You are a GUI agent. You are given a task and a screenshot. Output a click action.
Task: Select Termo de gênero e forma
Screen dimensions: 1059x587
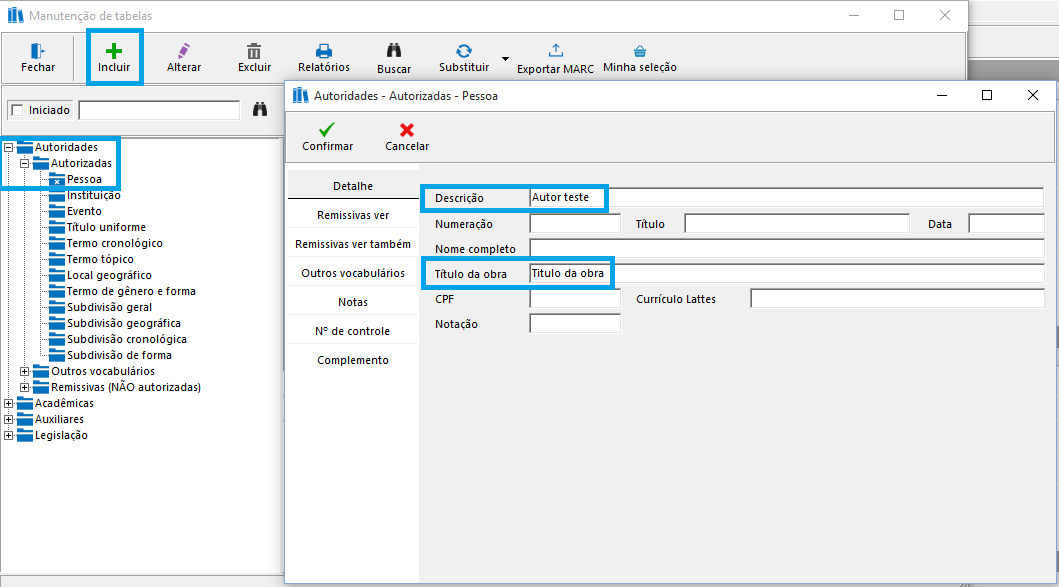pyautogui.click(x=131, y=291)
